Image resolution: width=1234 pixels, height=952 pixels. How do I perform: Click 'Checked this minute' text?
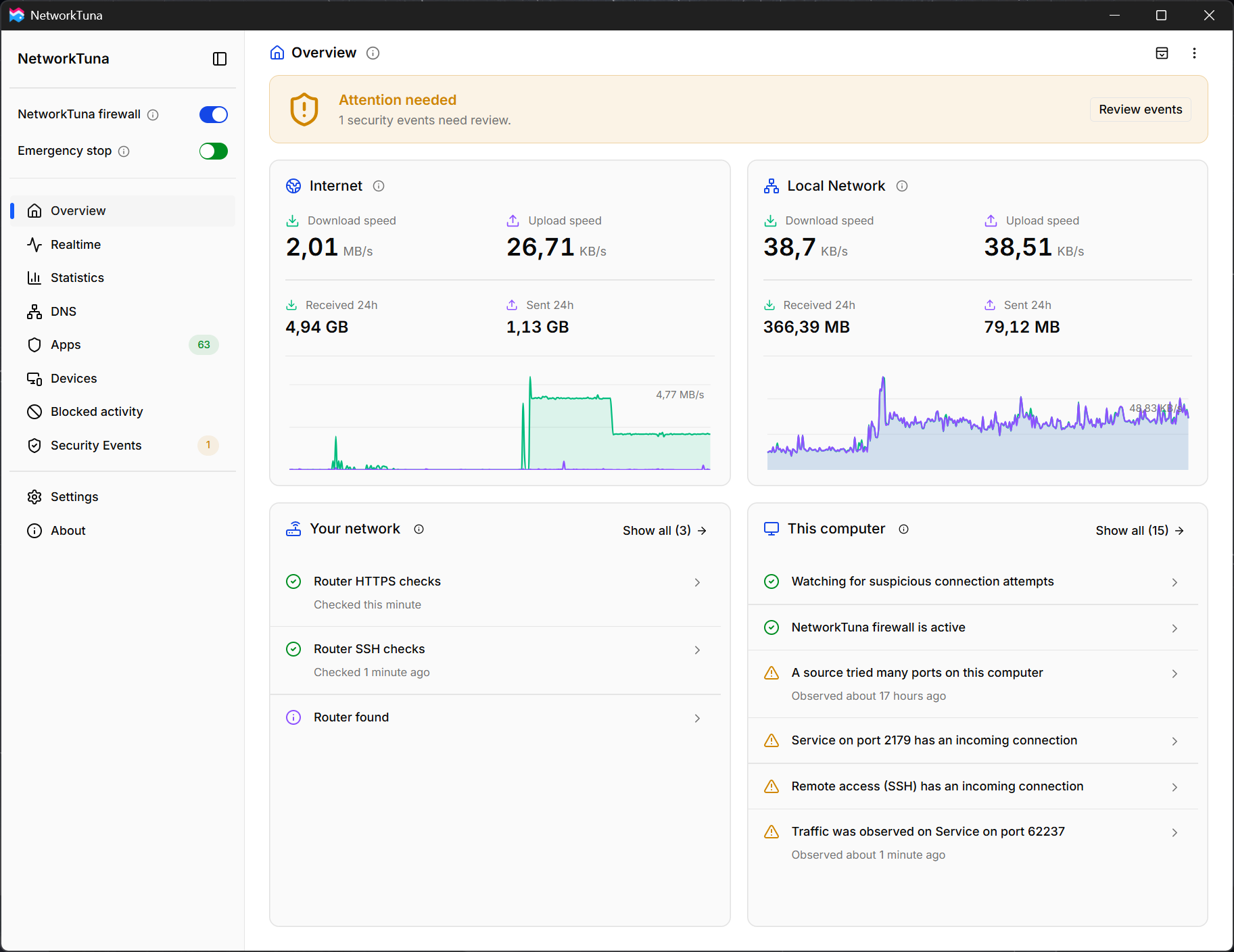pos(367,605)
